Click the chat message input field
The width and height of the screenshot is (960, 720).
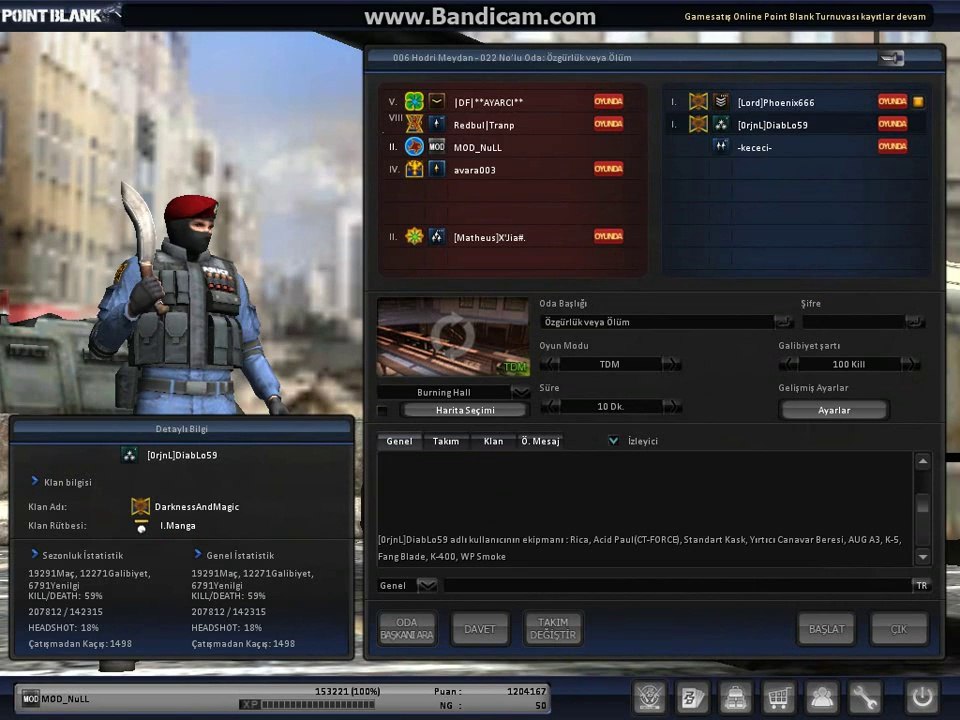(677, 586)
